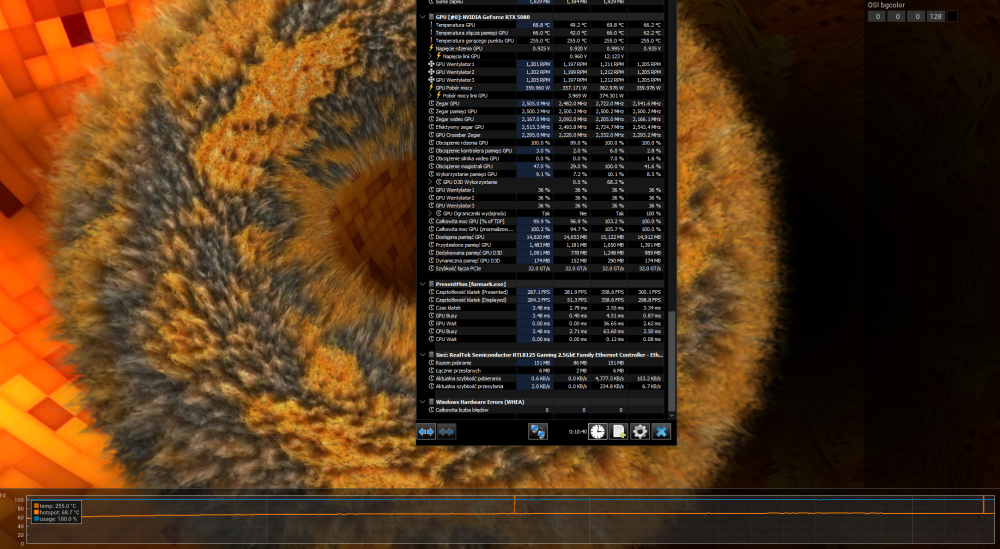This screenshot has height=549, width=1000.
Task: Click the icon beside Efektywny zegar GPU
Action: pyautogui.click(x=432, y=127)
